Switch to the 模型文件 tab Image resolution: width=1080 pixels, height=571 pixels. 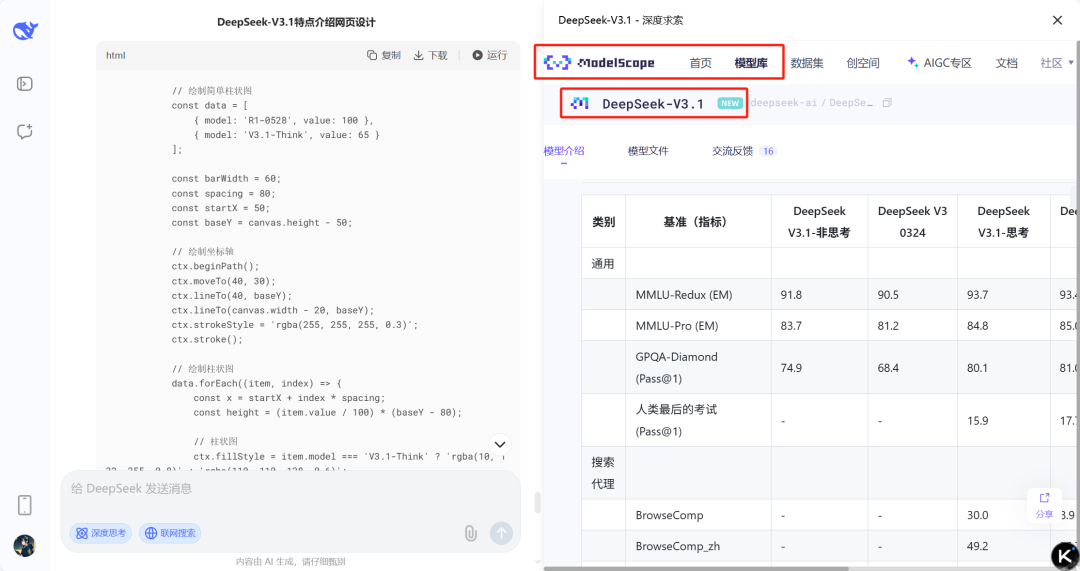coord(648,151)
